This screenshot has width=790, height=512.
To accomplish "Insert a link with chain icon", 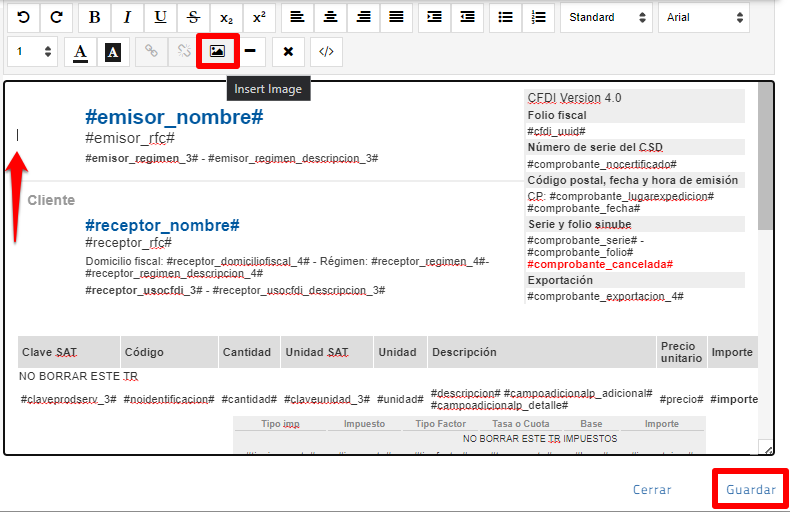I will (151, 51).
